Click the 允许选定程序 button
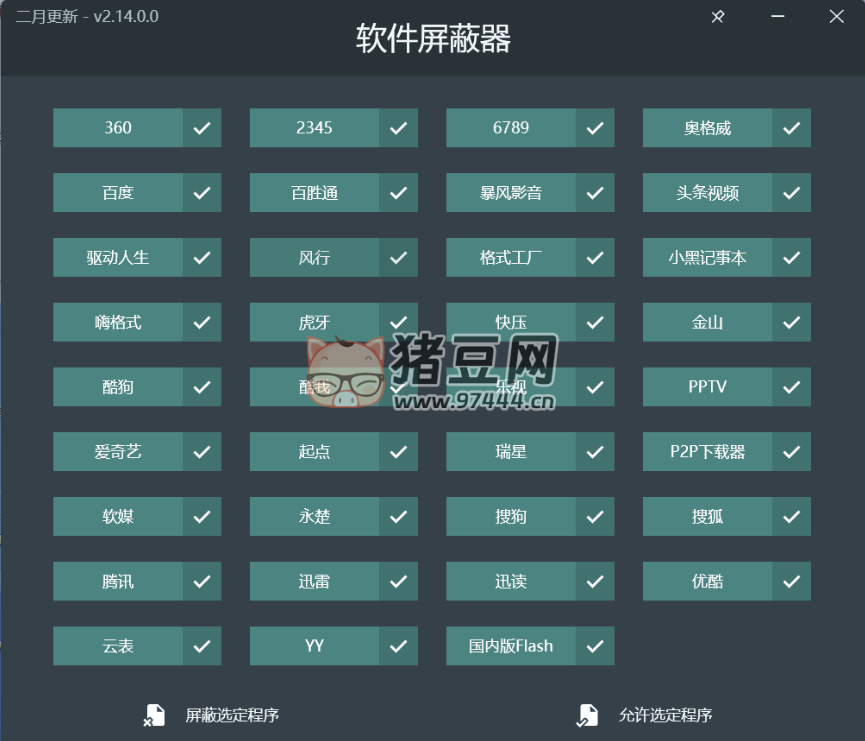The image size is (865, 741). (x=665, y=715)
